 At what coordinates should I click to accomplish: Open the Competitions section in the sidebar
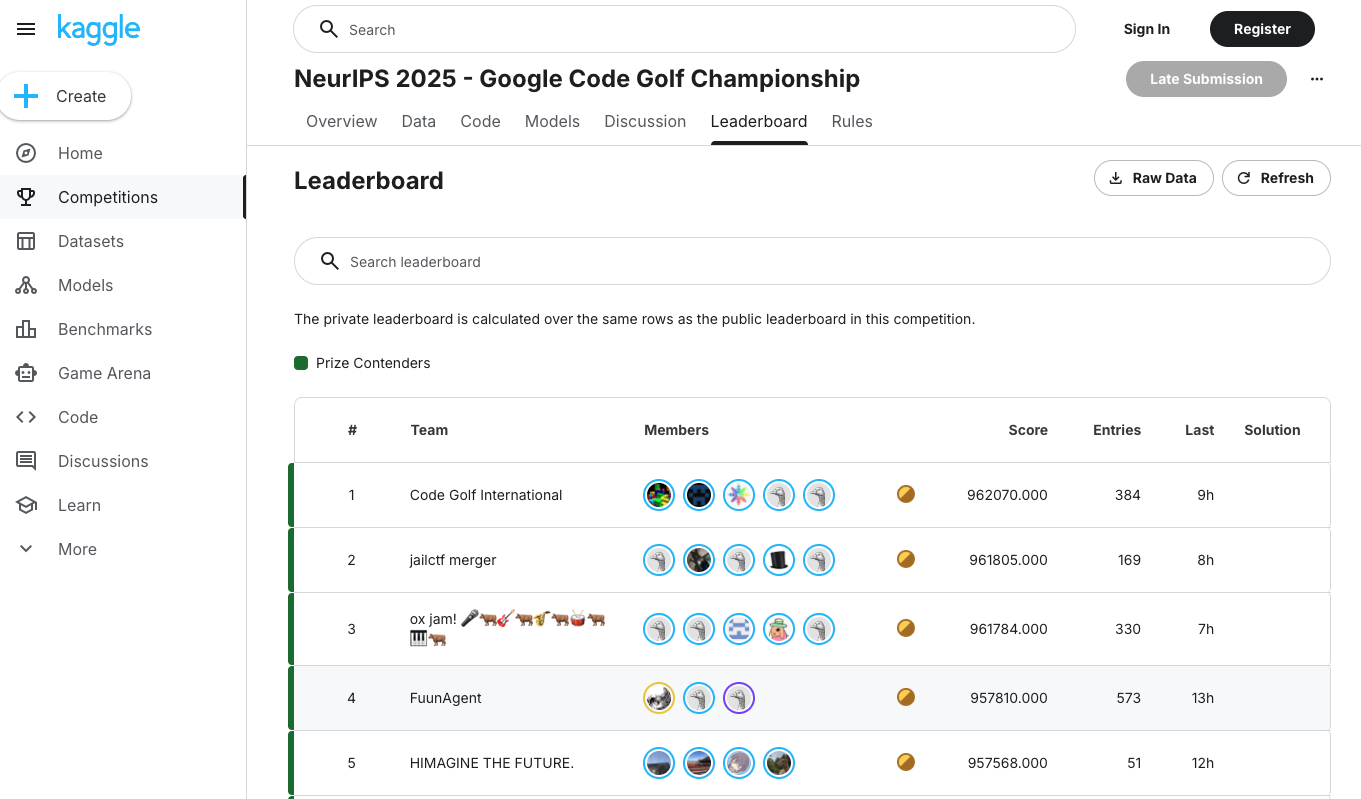(107, 197)
